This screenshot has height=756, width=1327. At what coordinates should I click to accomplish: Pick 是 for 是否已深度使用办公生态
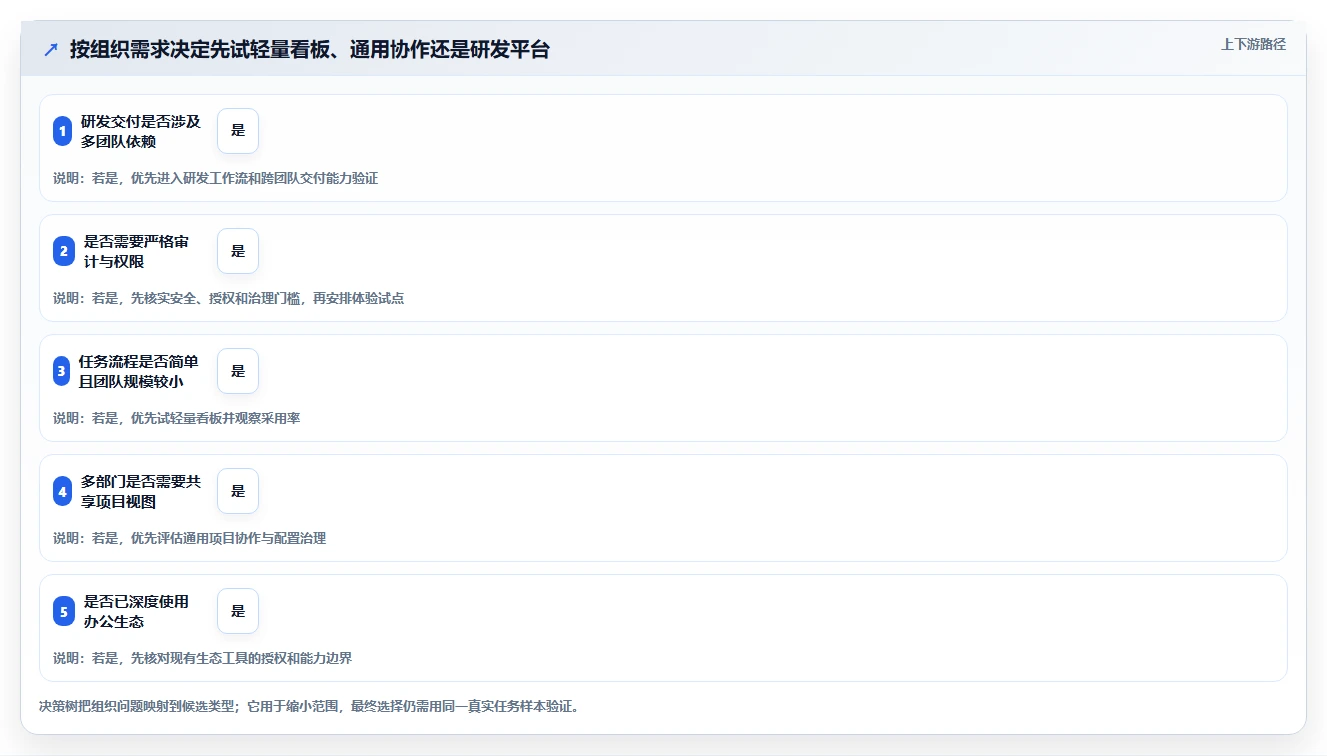238,611
